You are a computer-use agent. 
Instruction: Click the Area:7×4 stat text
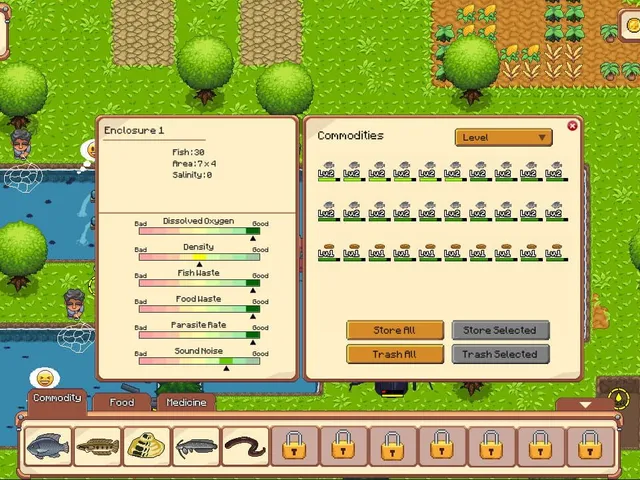point(194,164)
